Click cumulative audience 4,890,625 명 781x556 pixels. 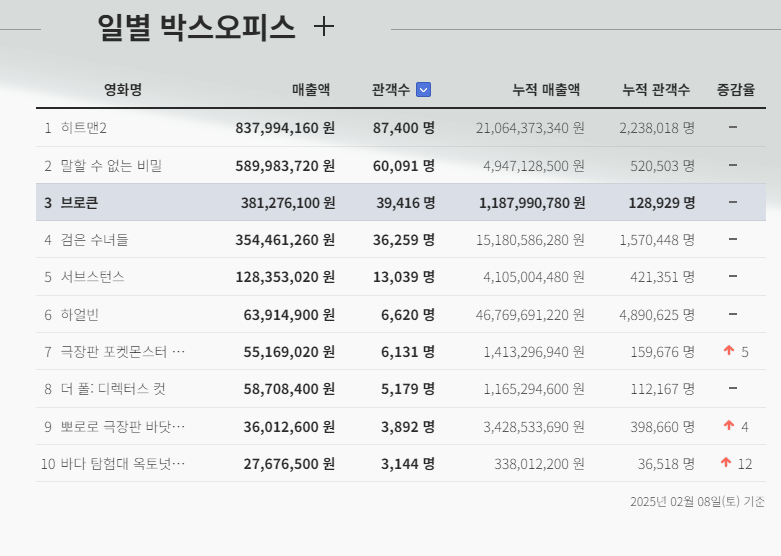click(x=657, y=315)
